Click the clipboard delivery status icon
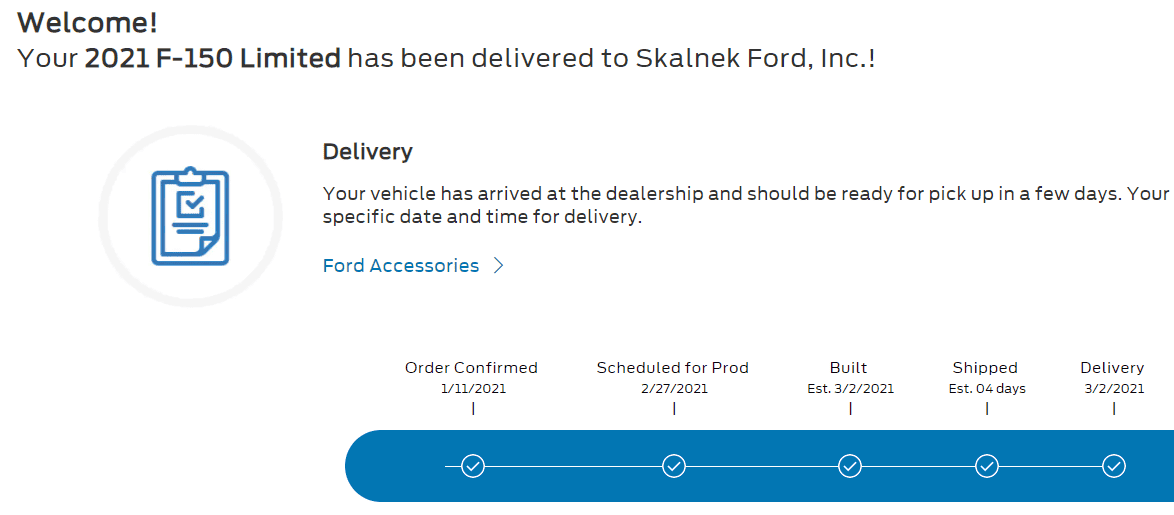This screenshot has width=1174, height=515. 190,217
